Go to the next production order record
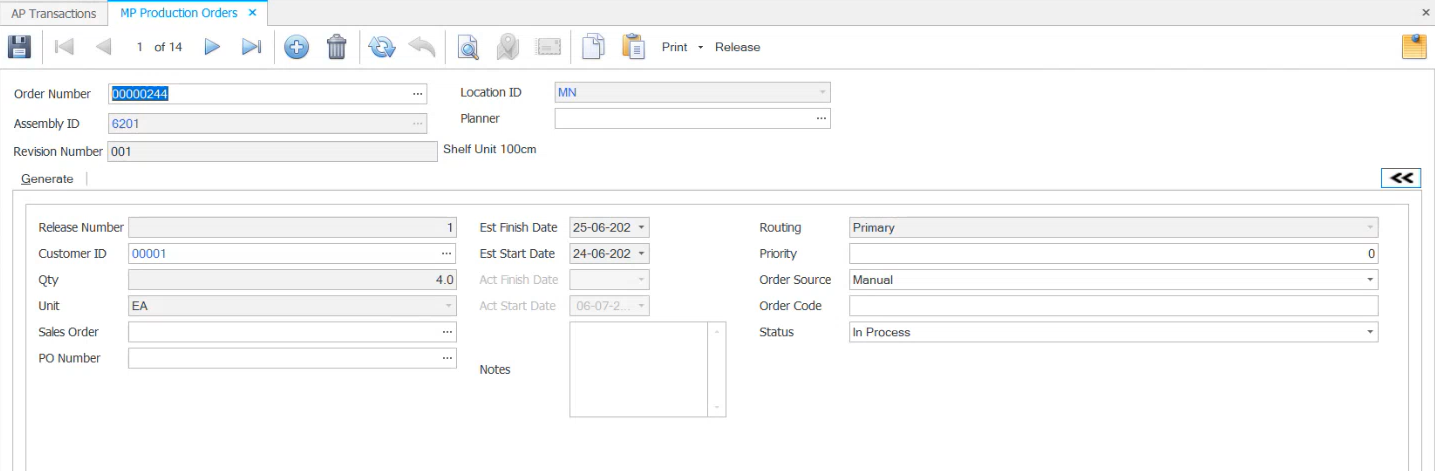This screenshot has height=471, width=1435. [x=212, y=47]
